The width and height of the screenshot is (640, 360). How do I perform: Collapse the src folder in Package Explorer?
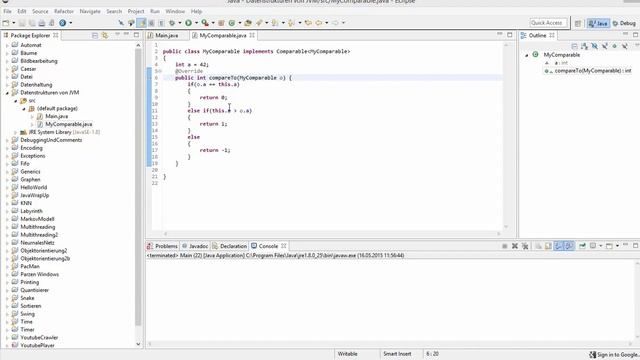(x=16, y=101)
